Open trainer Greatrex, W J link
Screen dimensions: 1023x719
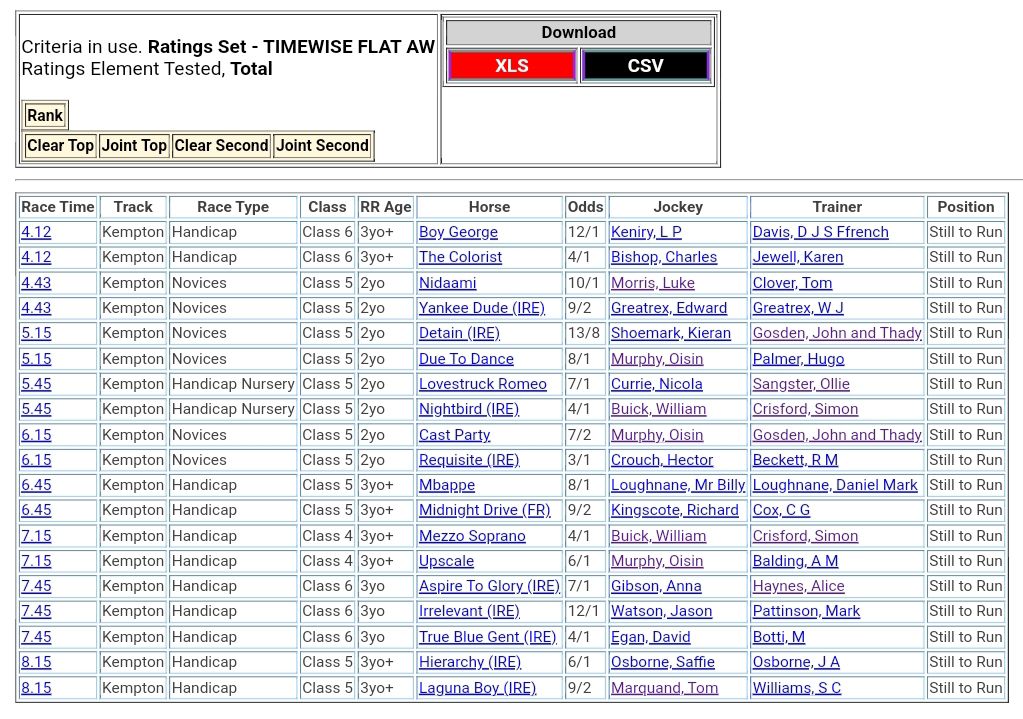coord(797,308)
